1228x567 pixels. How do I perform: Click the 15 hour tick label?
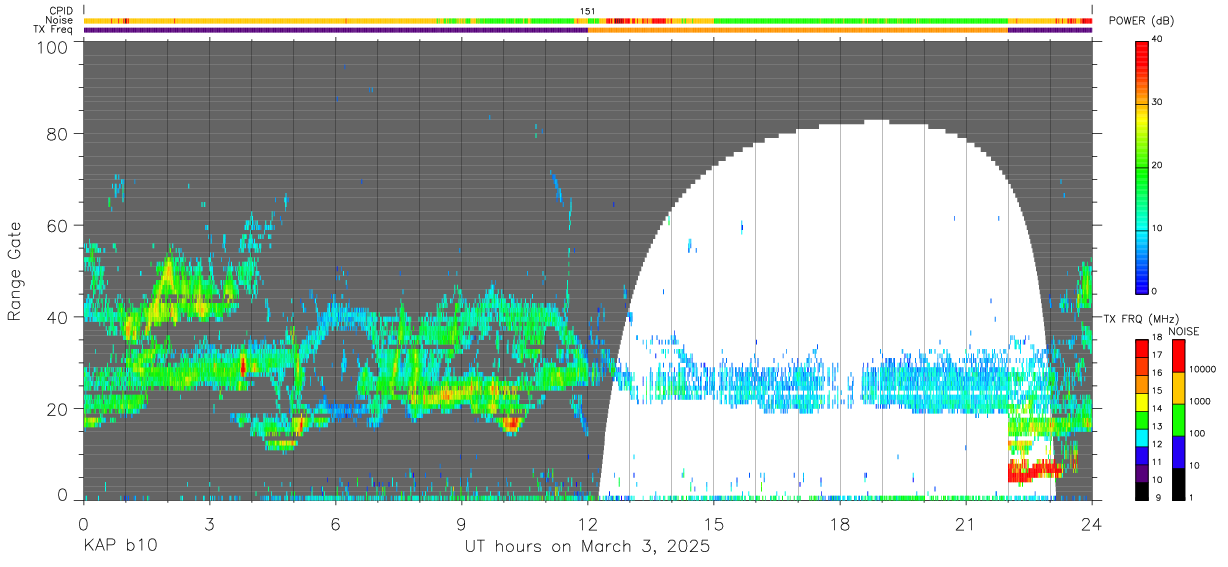[713, 524]
